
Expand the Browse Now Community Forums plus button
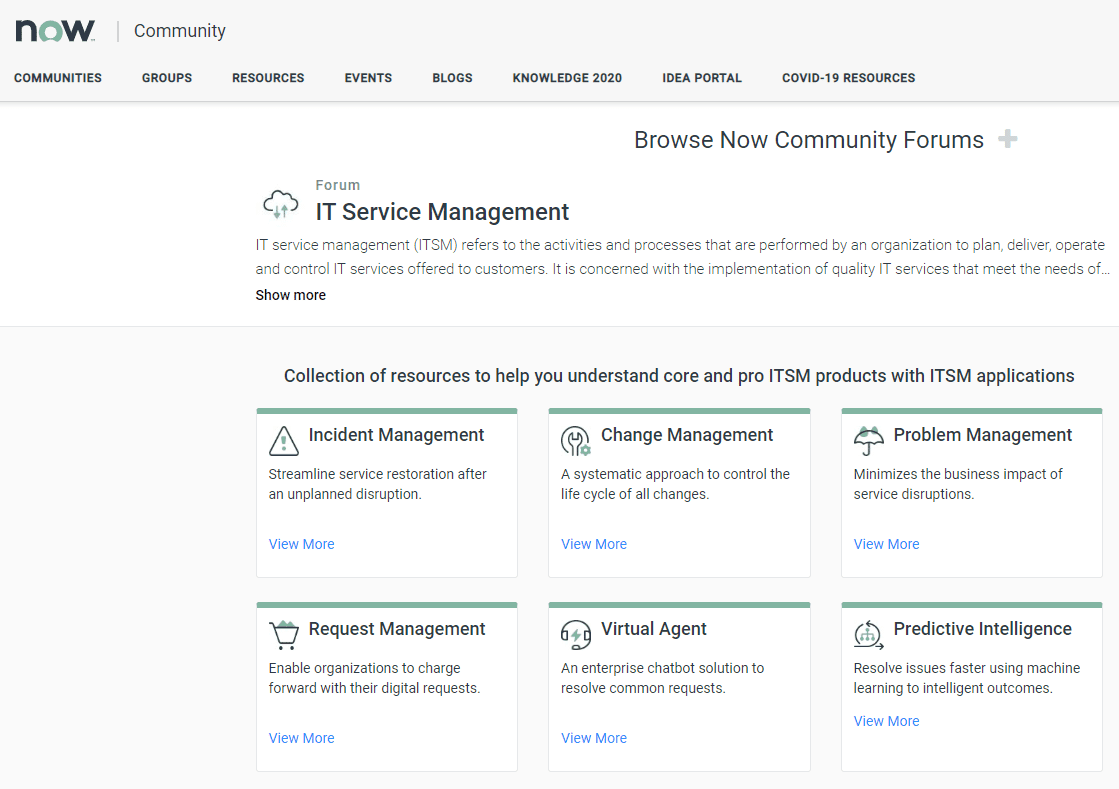pyautogui.click(x=1009, y=139)
